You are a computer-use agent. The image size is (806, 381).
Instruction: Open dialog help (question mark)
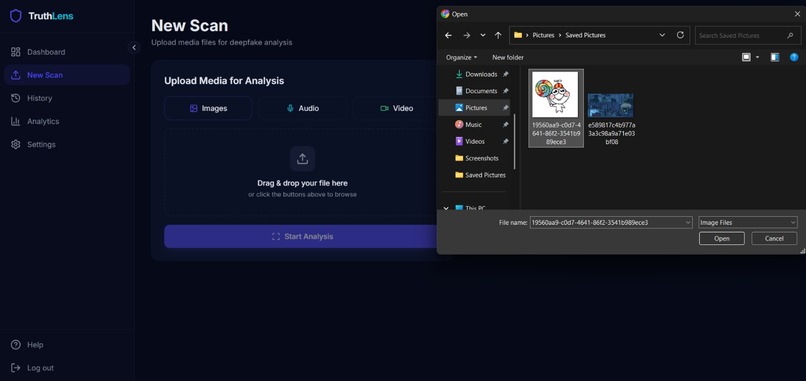coord(794,57)
